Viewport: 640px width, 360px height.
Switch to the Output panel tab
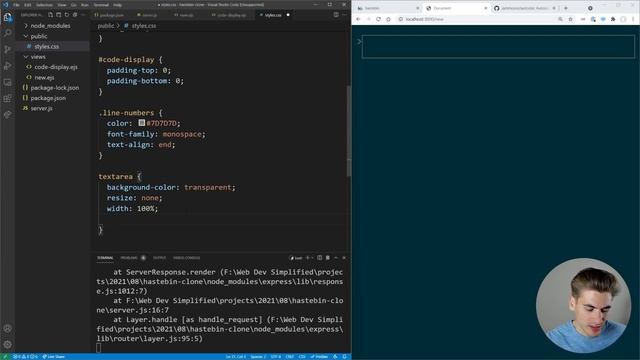coord(159,258)
